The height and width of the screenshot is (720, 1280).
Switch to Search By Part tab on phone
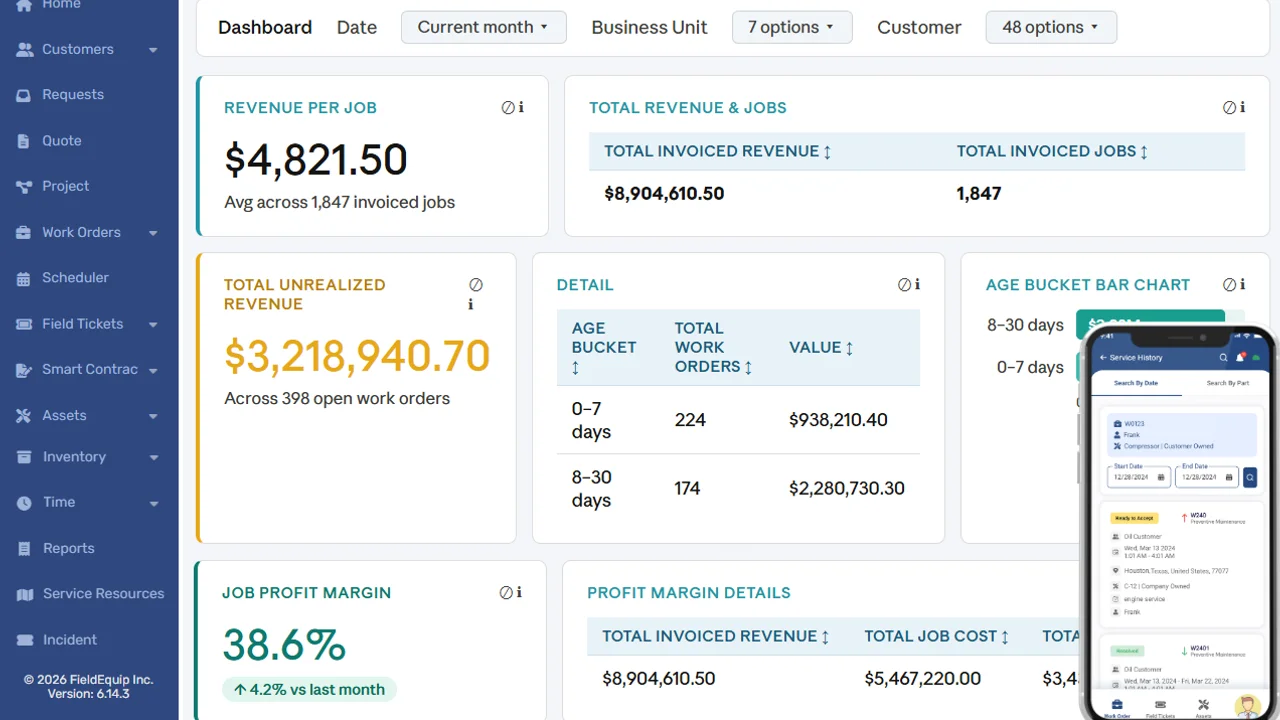click(x=1227, y=383)
